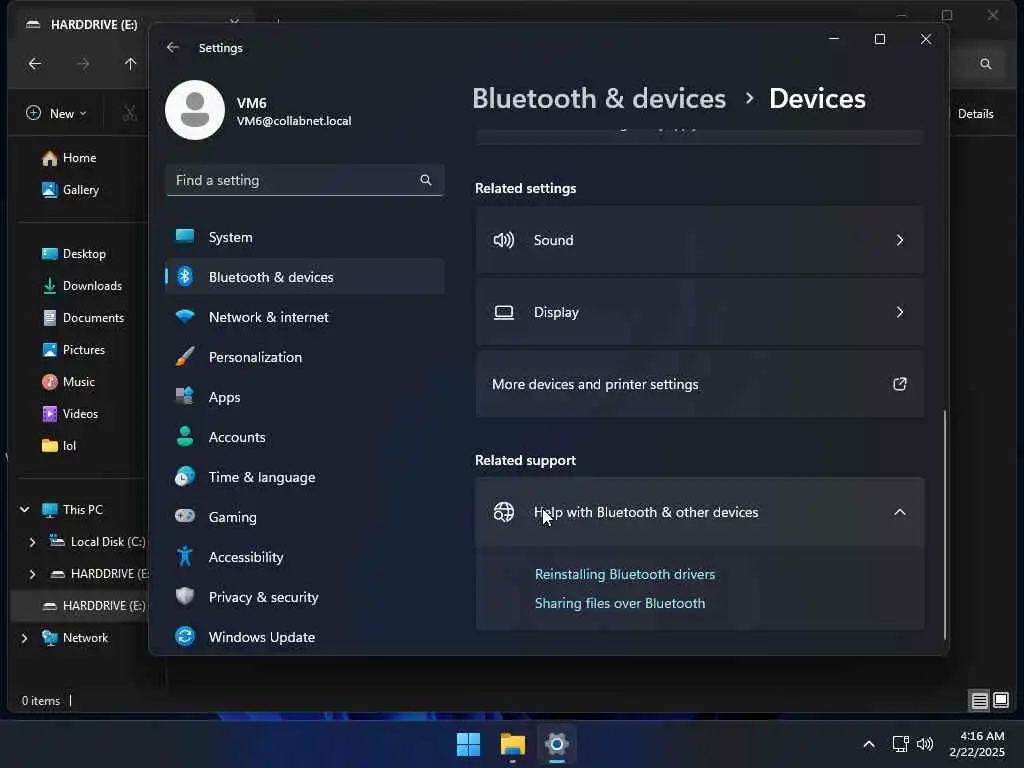
Task: Click into the Find a setting field
Action: click(305, 180)
